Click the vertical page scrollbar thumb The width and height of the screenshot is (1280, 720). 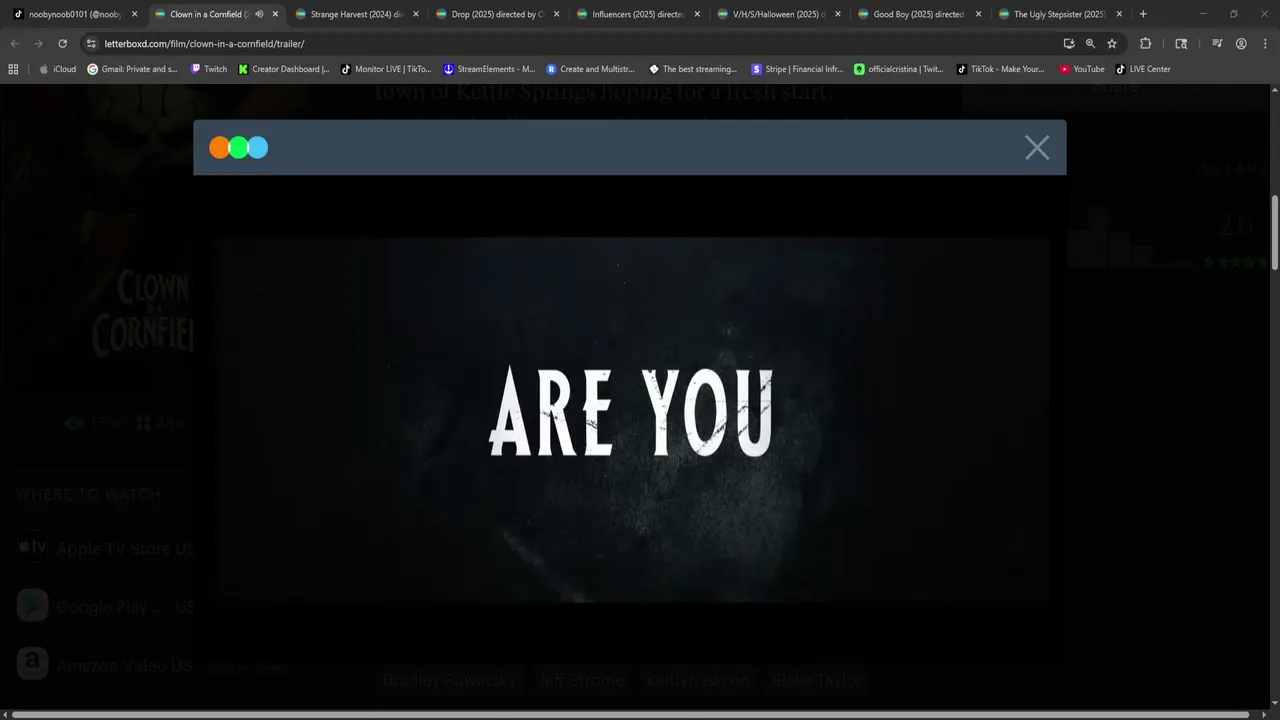tap(1275, 232)
